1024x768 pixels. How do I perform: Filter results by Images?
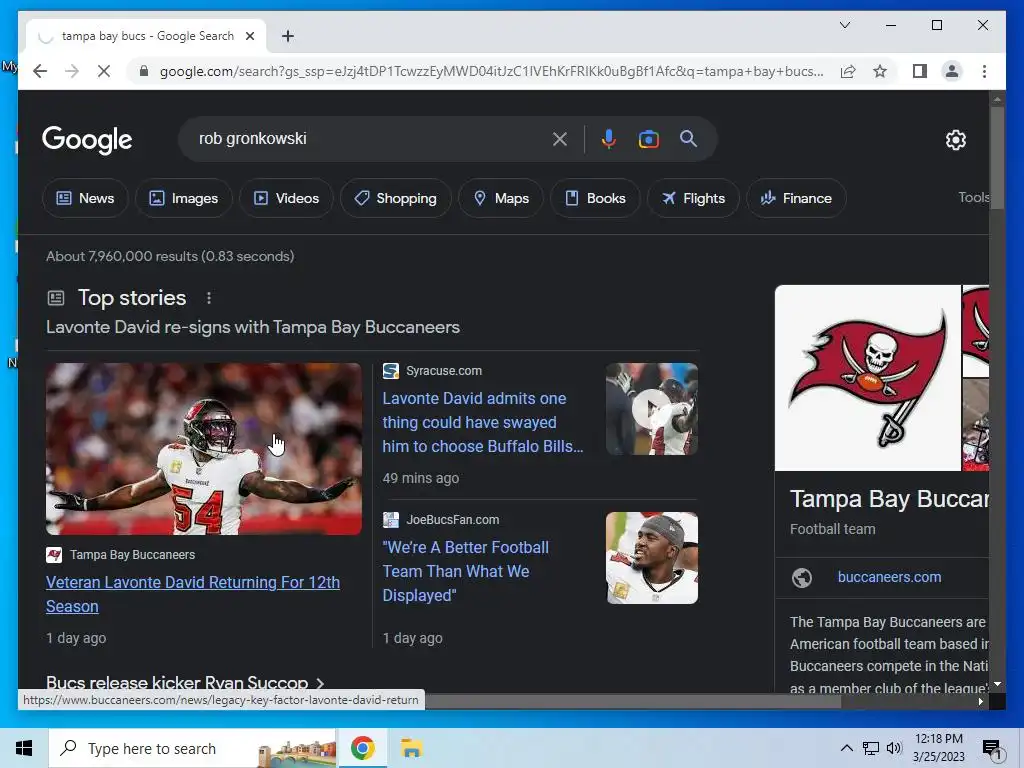[x=184, y=198]
